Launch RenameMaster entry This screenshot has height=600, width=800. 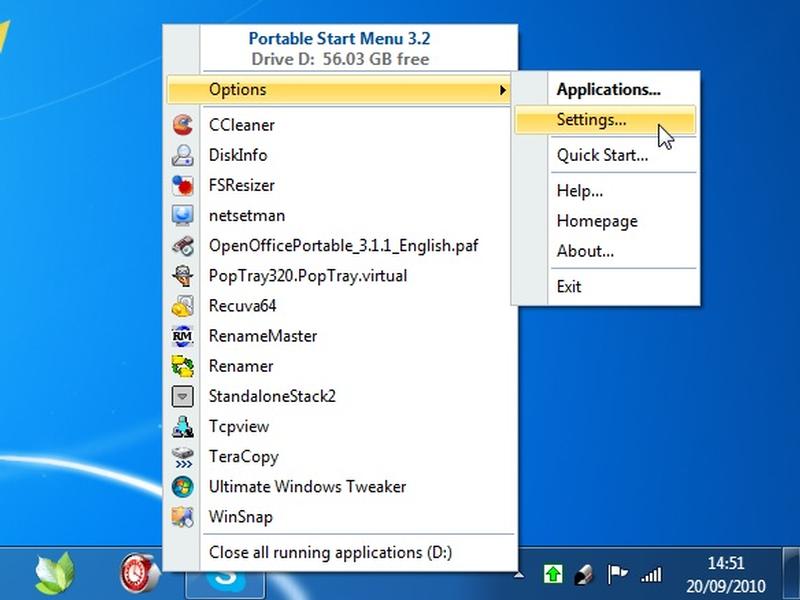[x=263, y=336]
